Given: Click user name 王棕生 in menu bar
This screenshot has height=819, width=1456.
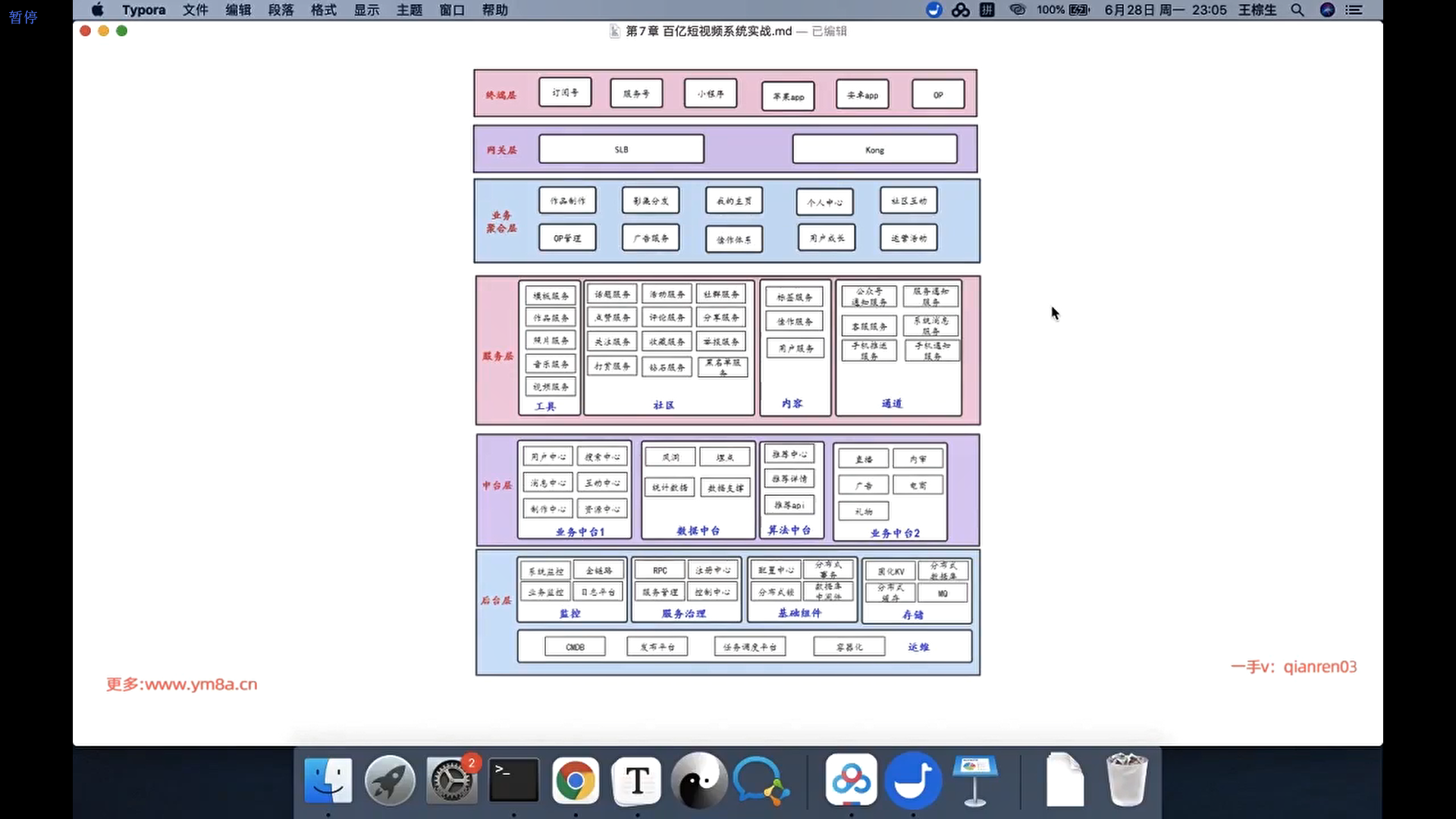Looking at the screenshot, I should (x=1257, y=10).
